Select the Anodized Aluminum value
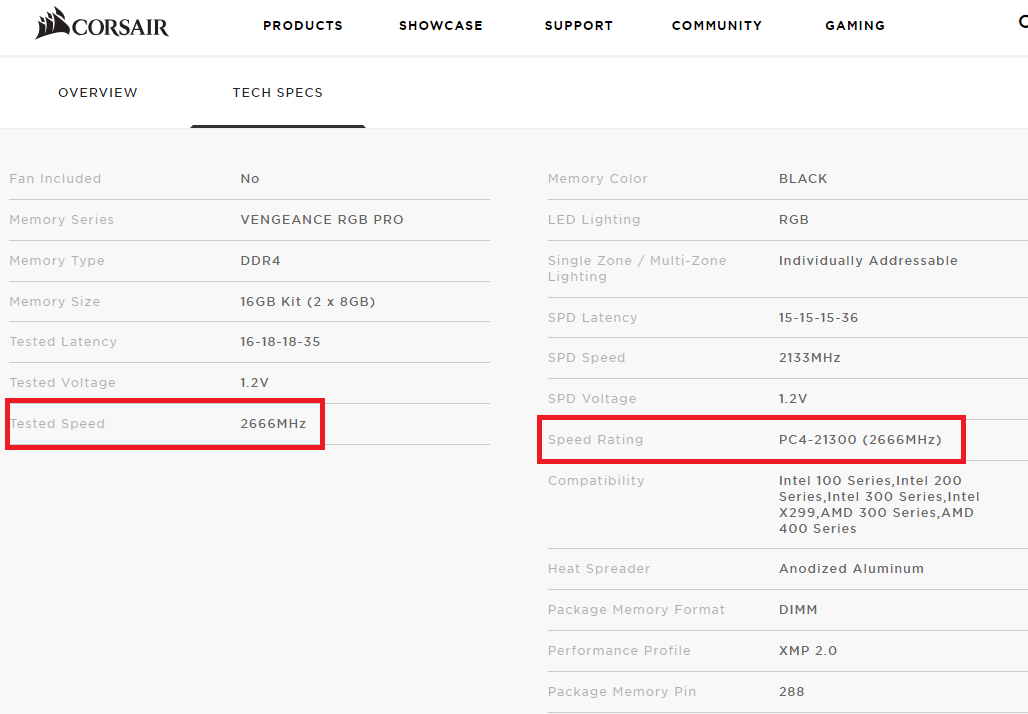The width and height of the screenshot is (1028, 714). pos(851,568)
